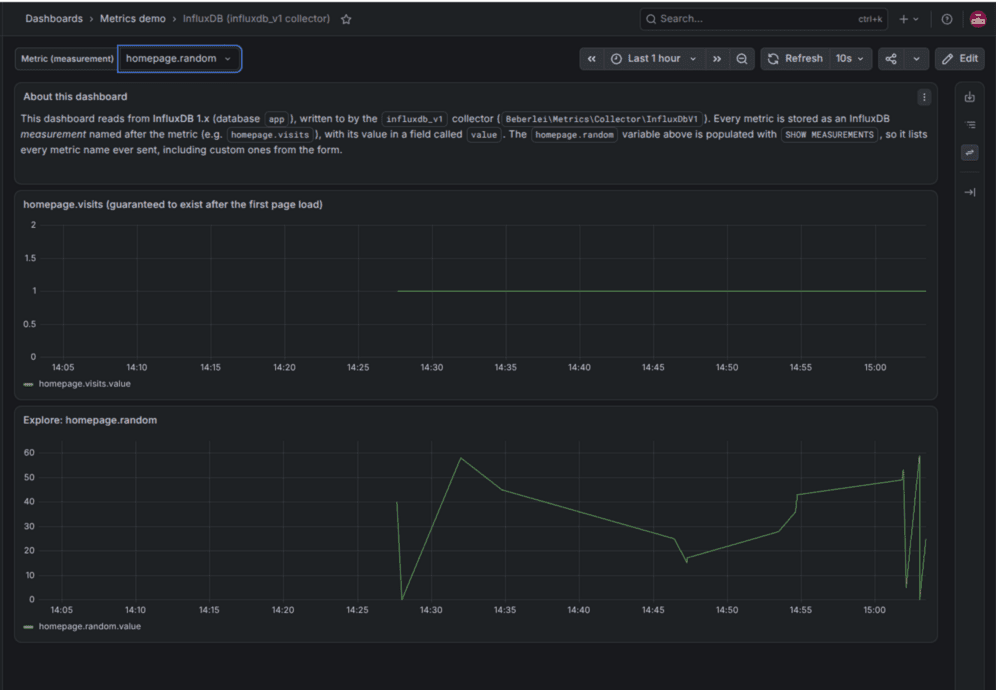Screen dimensions: 996x690
Task: Open the help question-mark icon
Action: (x=946, y=19)
